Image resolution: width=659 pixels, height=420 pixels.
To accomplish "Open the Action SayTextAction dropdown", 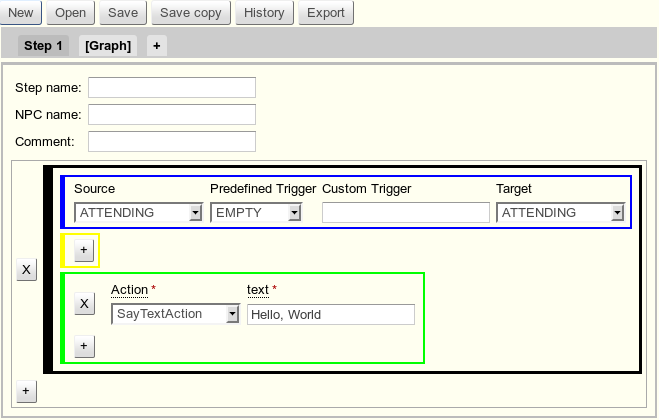I will coord(175,314).
